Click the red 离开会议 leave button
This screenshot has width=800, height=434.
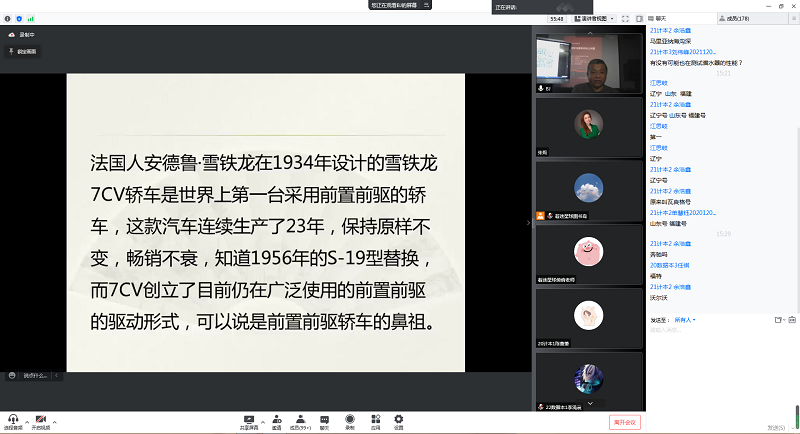(623, 422)
